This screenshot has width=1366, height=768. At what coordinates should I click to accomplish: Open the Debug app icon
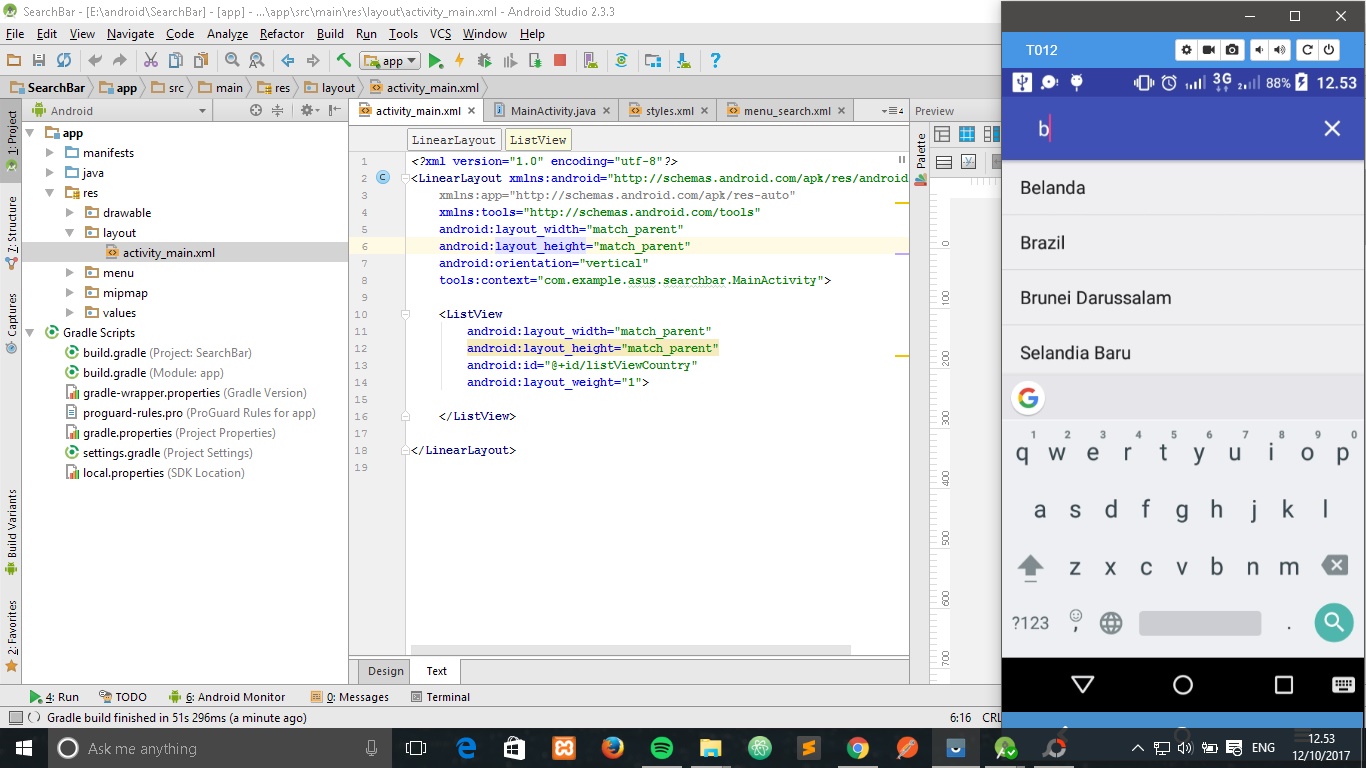484,60
